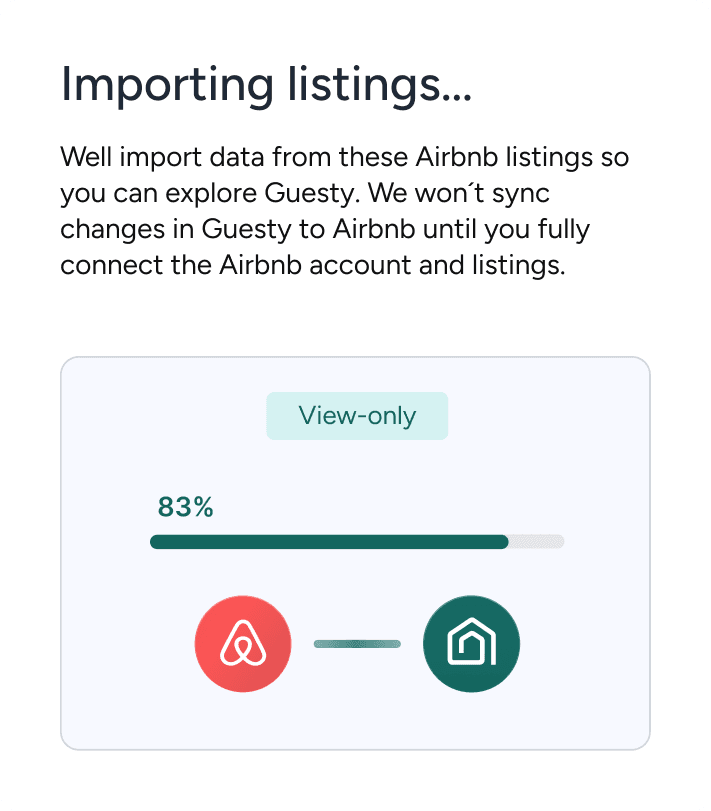Click the connector line between the logos

tap(357, 644)
